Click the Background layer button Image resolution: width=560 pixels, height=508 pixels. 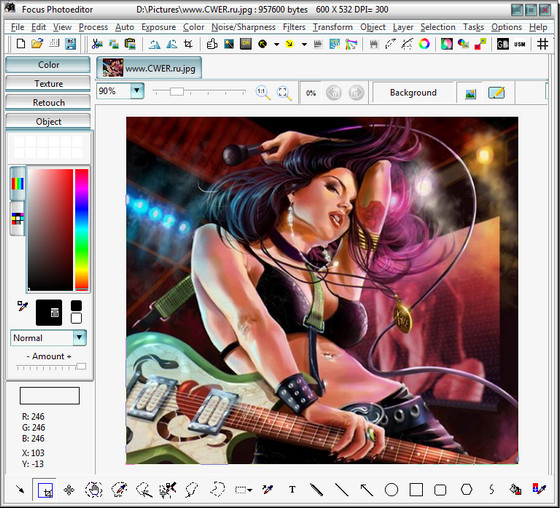click(x=413, y=93)
